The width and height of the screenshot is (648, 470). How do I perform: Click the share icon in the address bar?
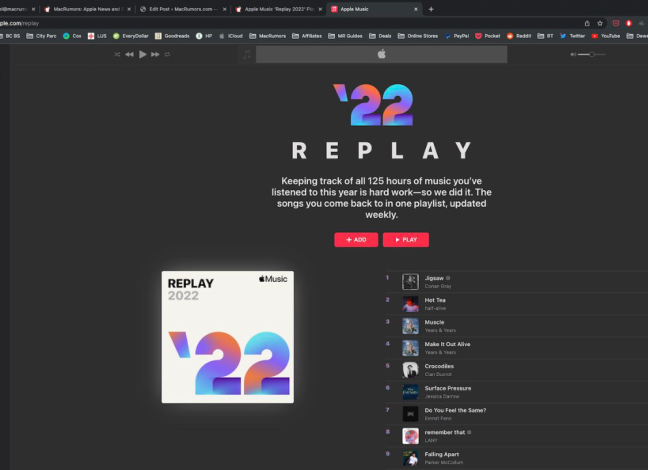click(587, 24)
